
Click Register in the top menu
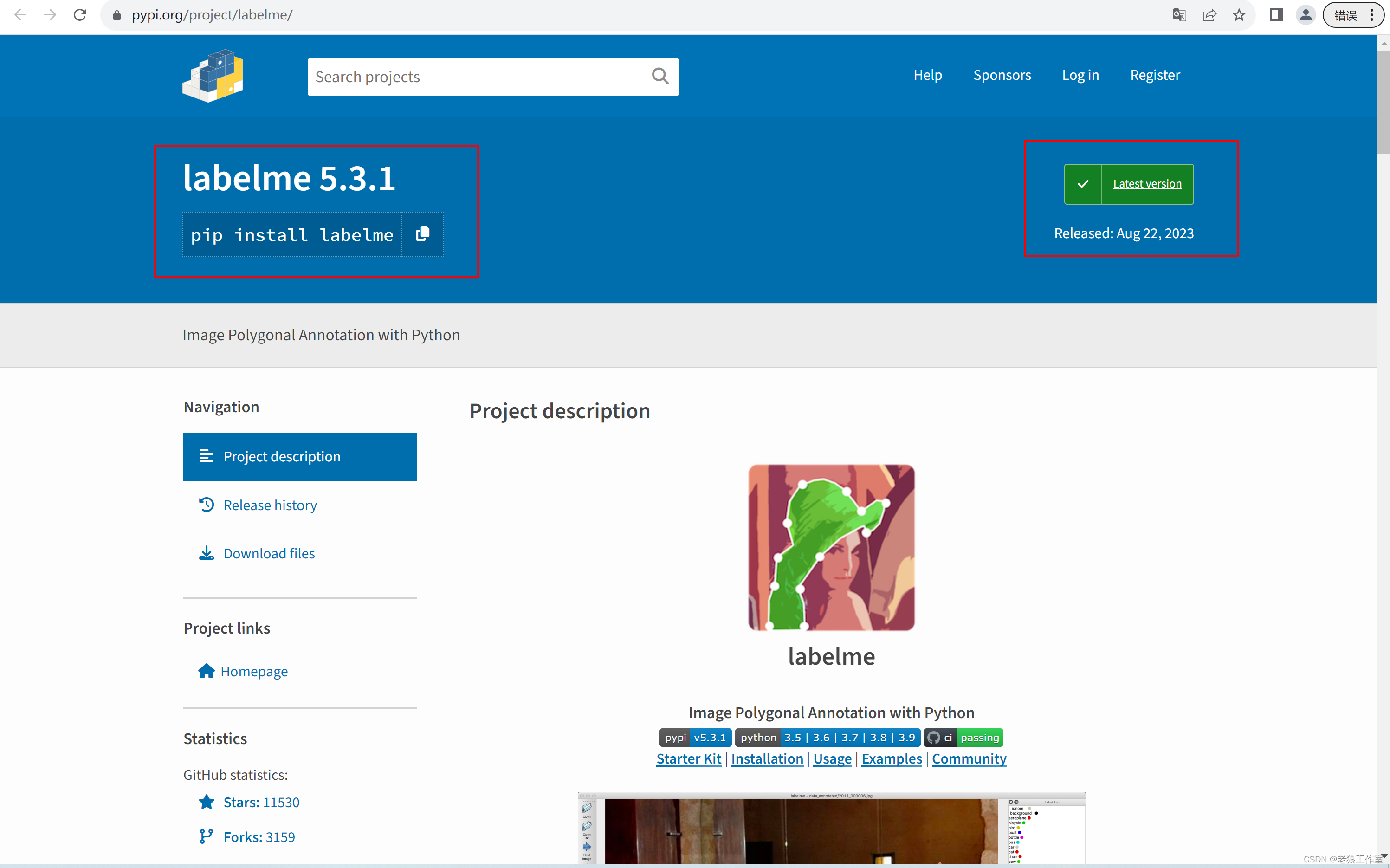tap(1155, 75)
